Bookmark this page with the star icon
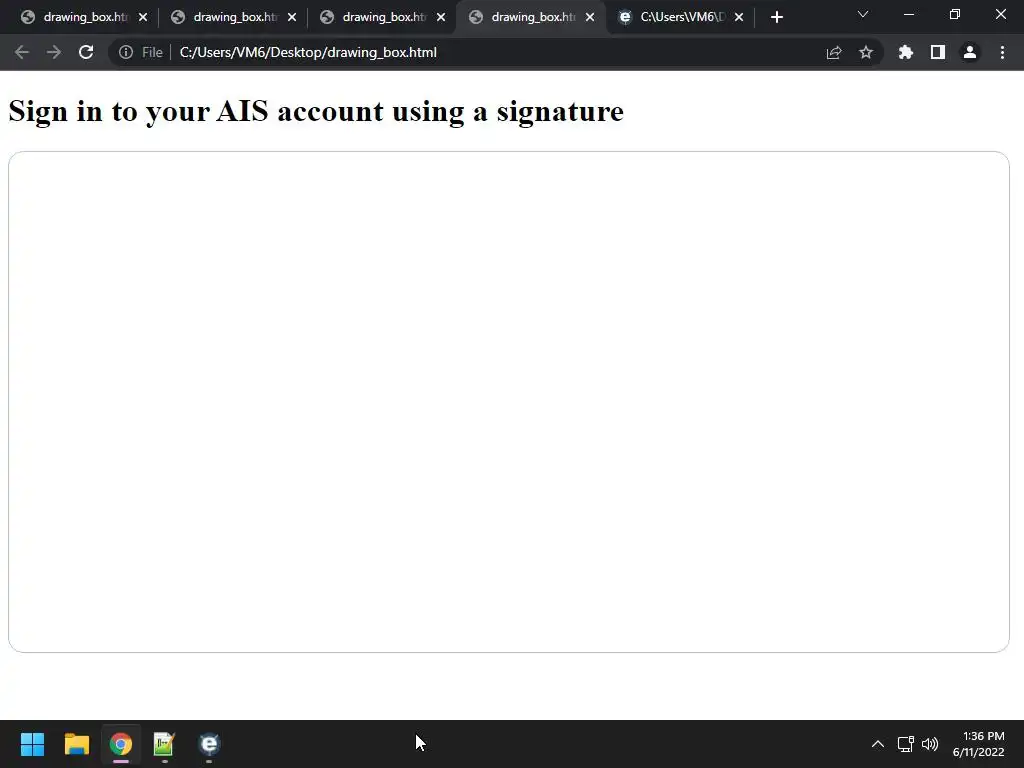1024x768 pixels. (866, 52)
